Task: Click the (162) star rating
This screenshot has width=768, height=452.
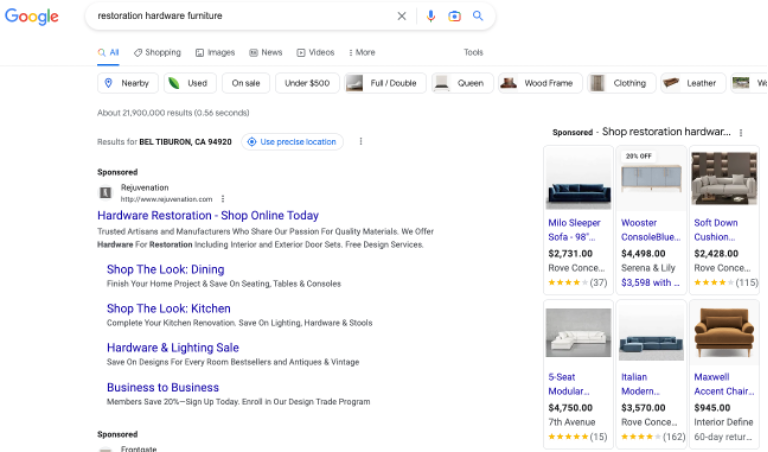Action: (653, 437)
